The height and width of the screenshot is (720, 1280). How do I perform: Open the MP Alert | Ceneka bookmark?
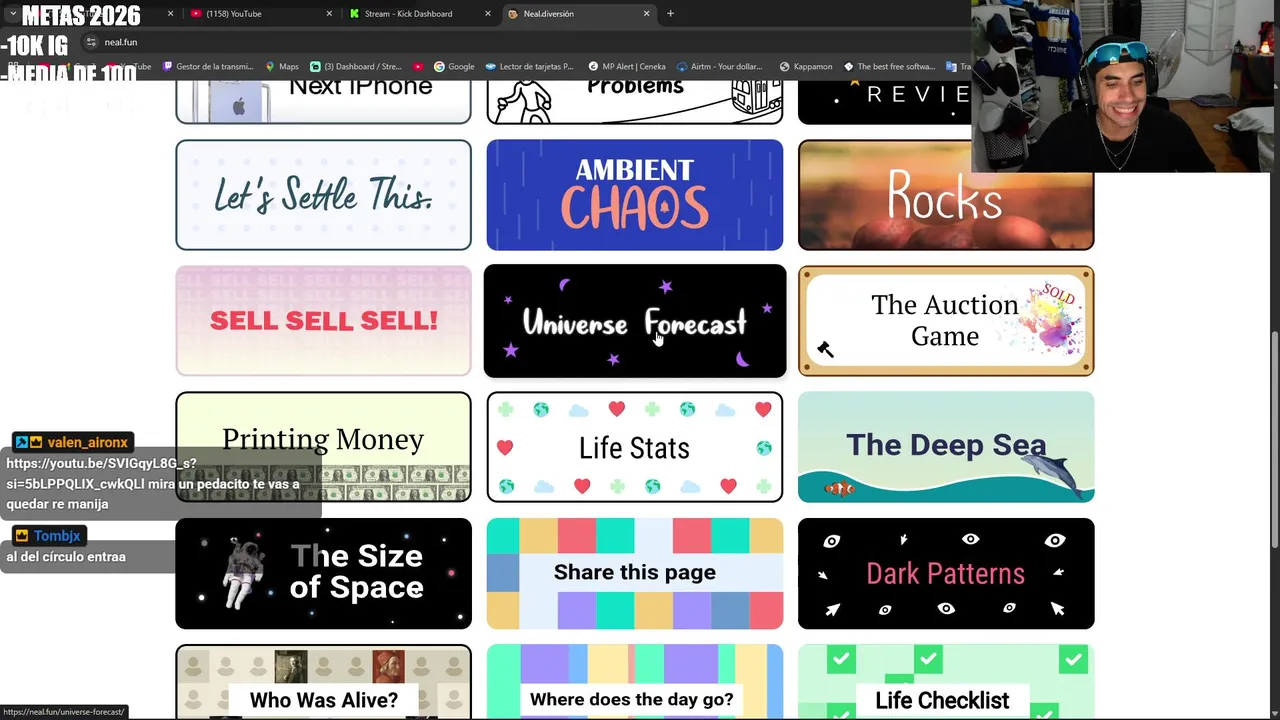pos(628,67)
